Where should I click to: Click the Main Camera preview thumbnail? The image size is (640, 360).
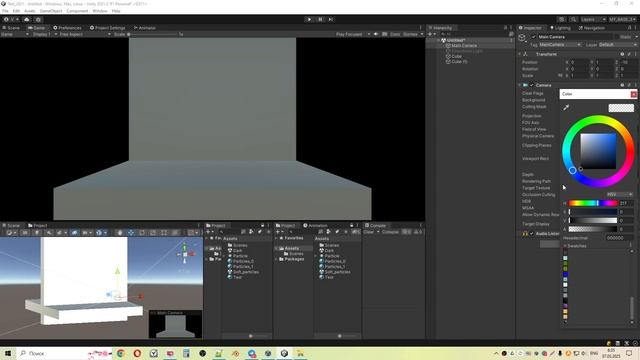click(175, 324)
